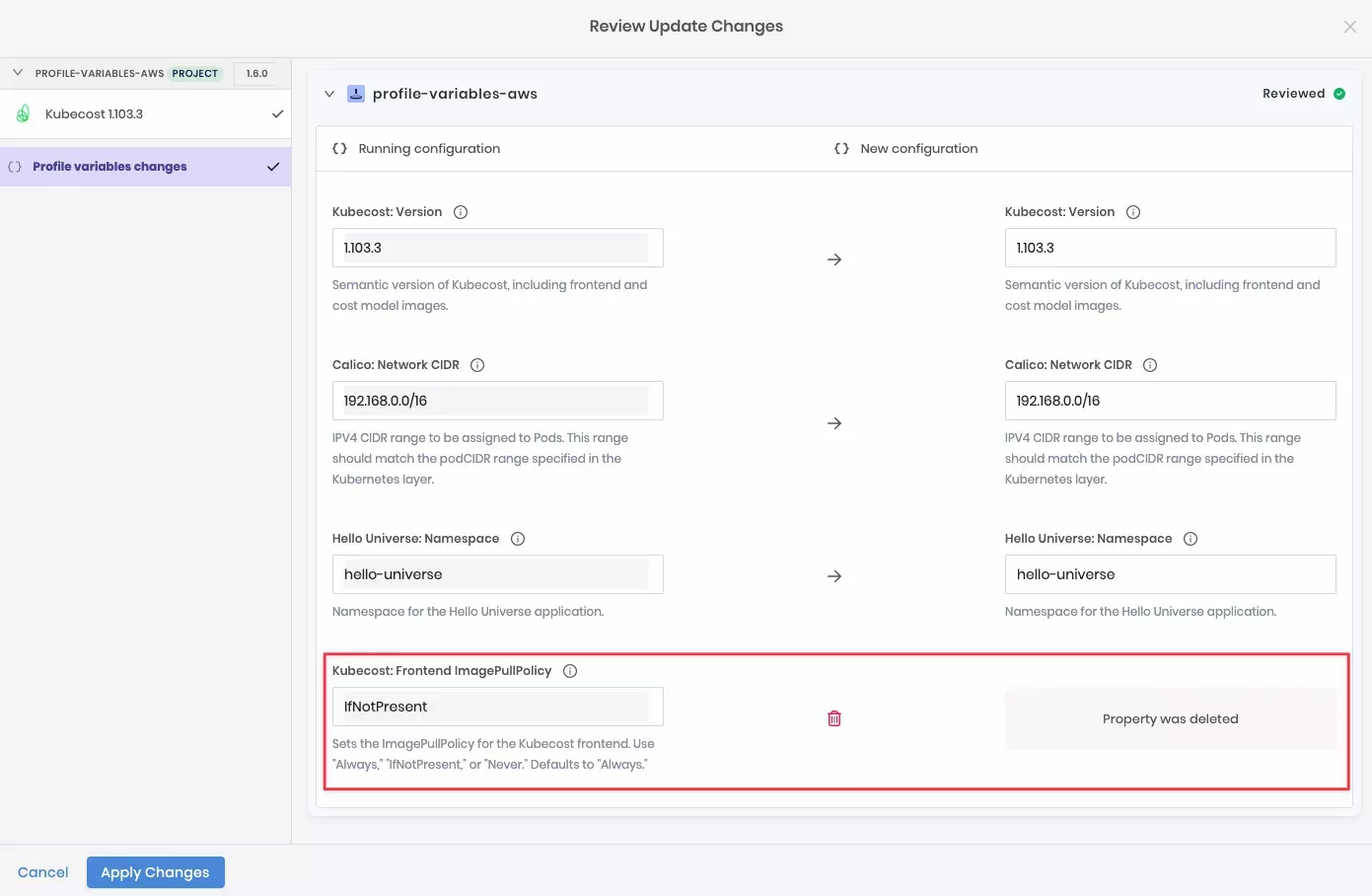The height and width of the screenshot is (896, 1372).
Task: Click the trash icon to restore deleted property
Action: [x=833, y=718]
